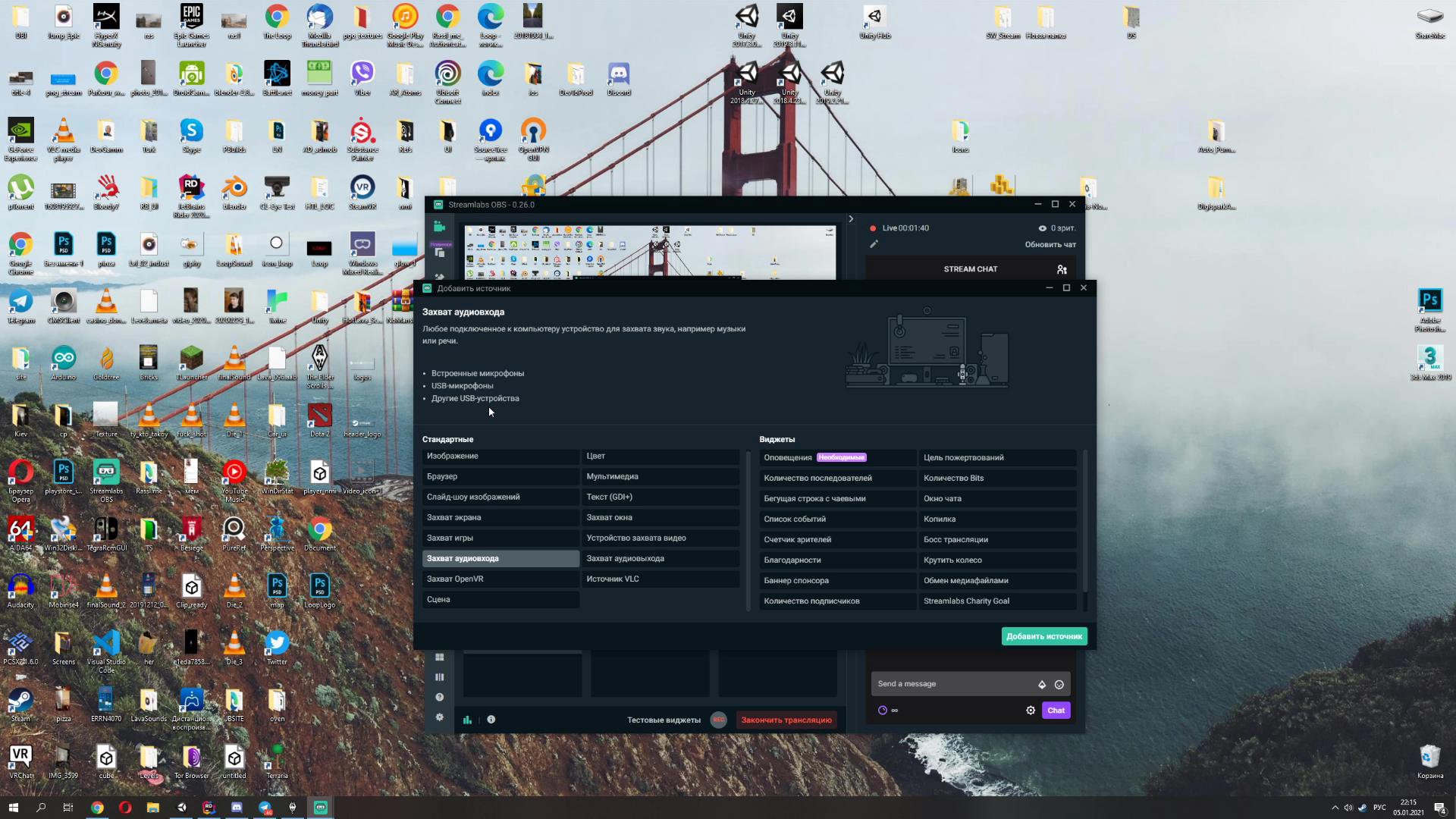This screenshot has height=819, width=1456.
Task: Select Источник VLC source
Action: pyautogui.click(x=661, y=579)
